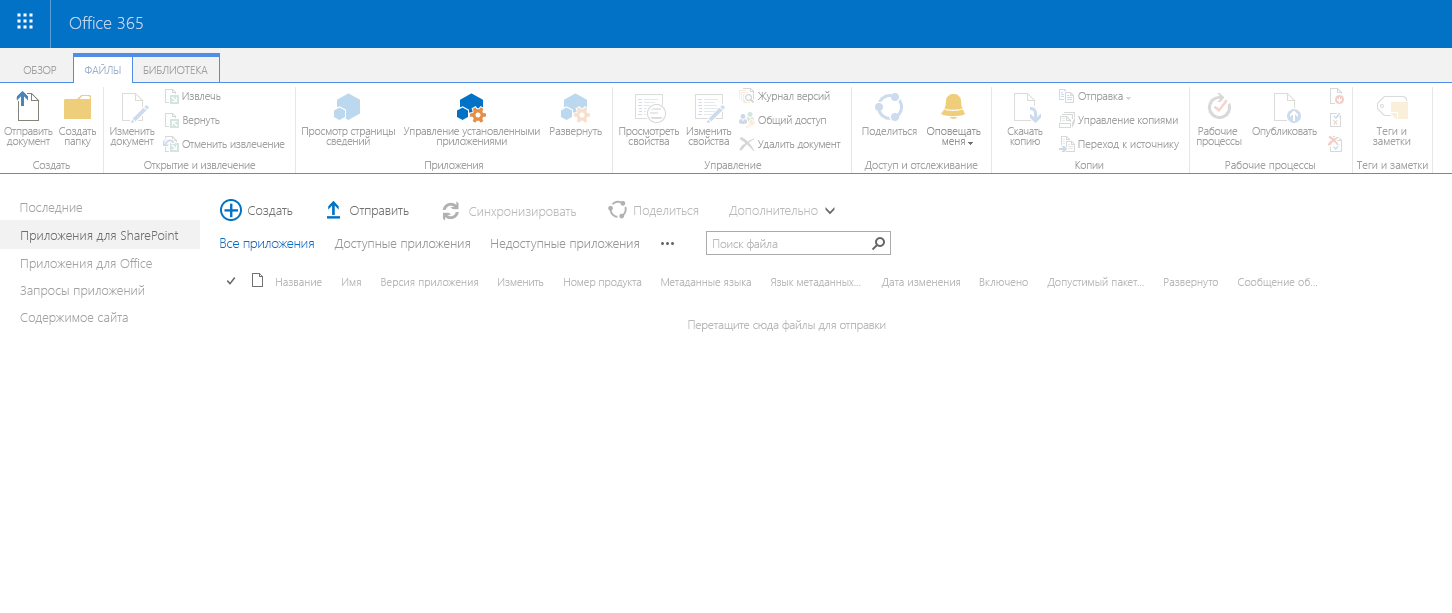Open Приложения для Office in navigation
The height and width of the screenshot is (613, 1452).
[86, 263]
